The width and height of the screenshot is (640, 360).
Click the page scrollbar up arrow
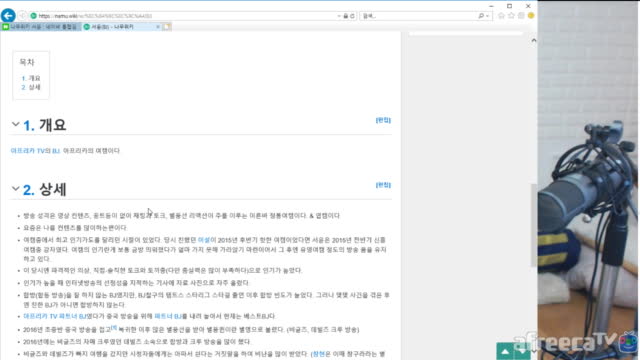pyautogui.click(x=533, y=40)
